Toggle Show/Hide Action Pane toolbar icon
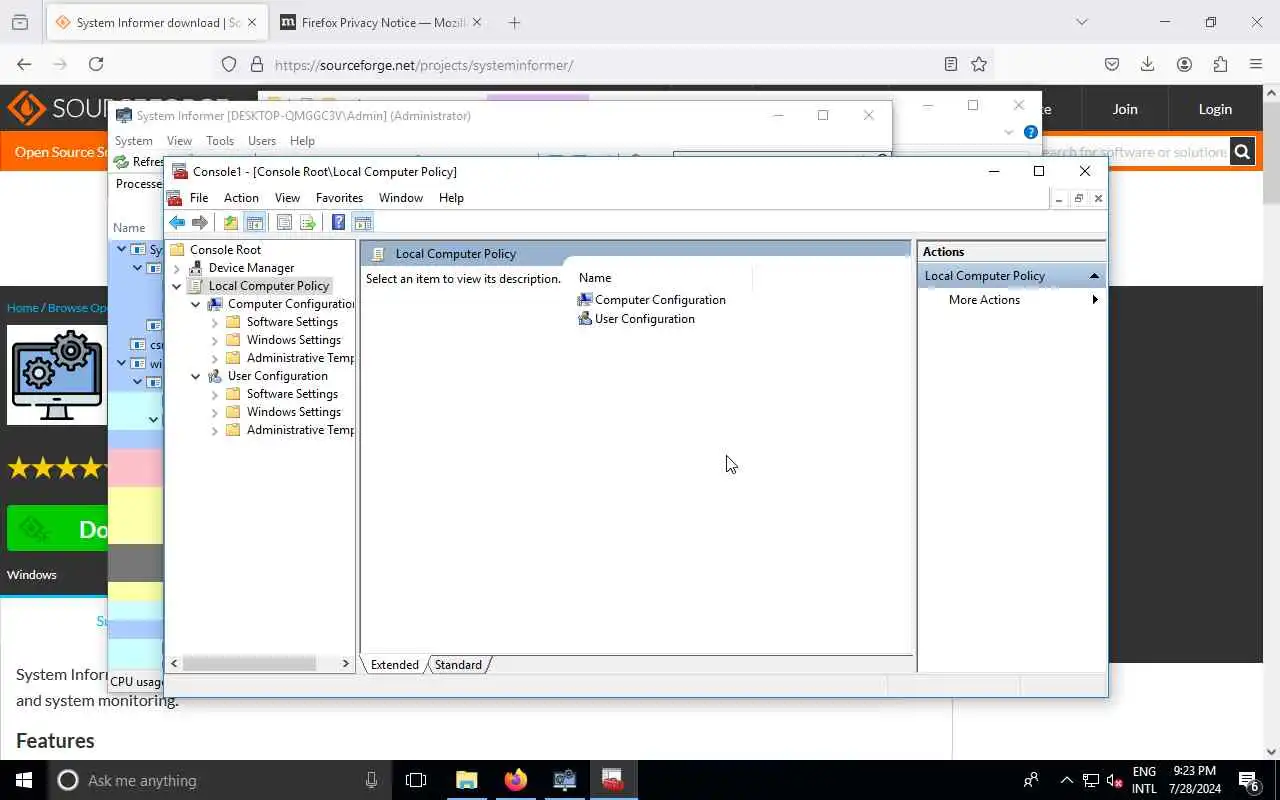1280x800 pixels. click(x=362, y=223)
